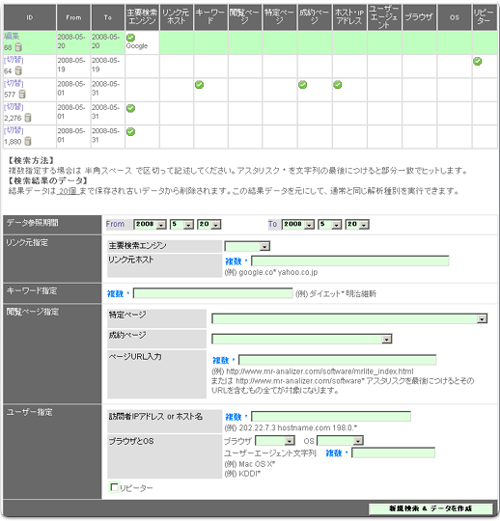This screenshot has width=500, height=521.
Task: Click the green check in the キーワード column
Action: click(199, 85)
